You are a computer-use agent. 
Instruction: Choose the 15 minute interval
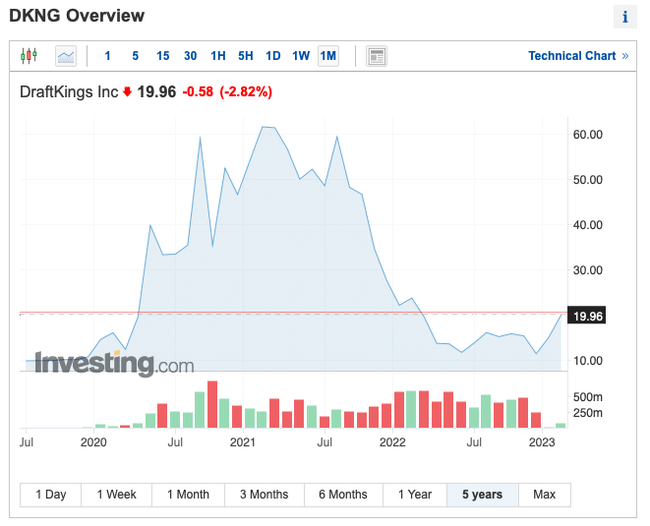coord(162,56)
